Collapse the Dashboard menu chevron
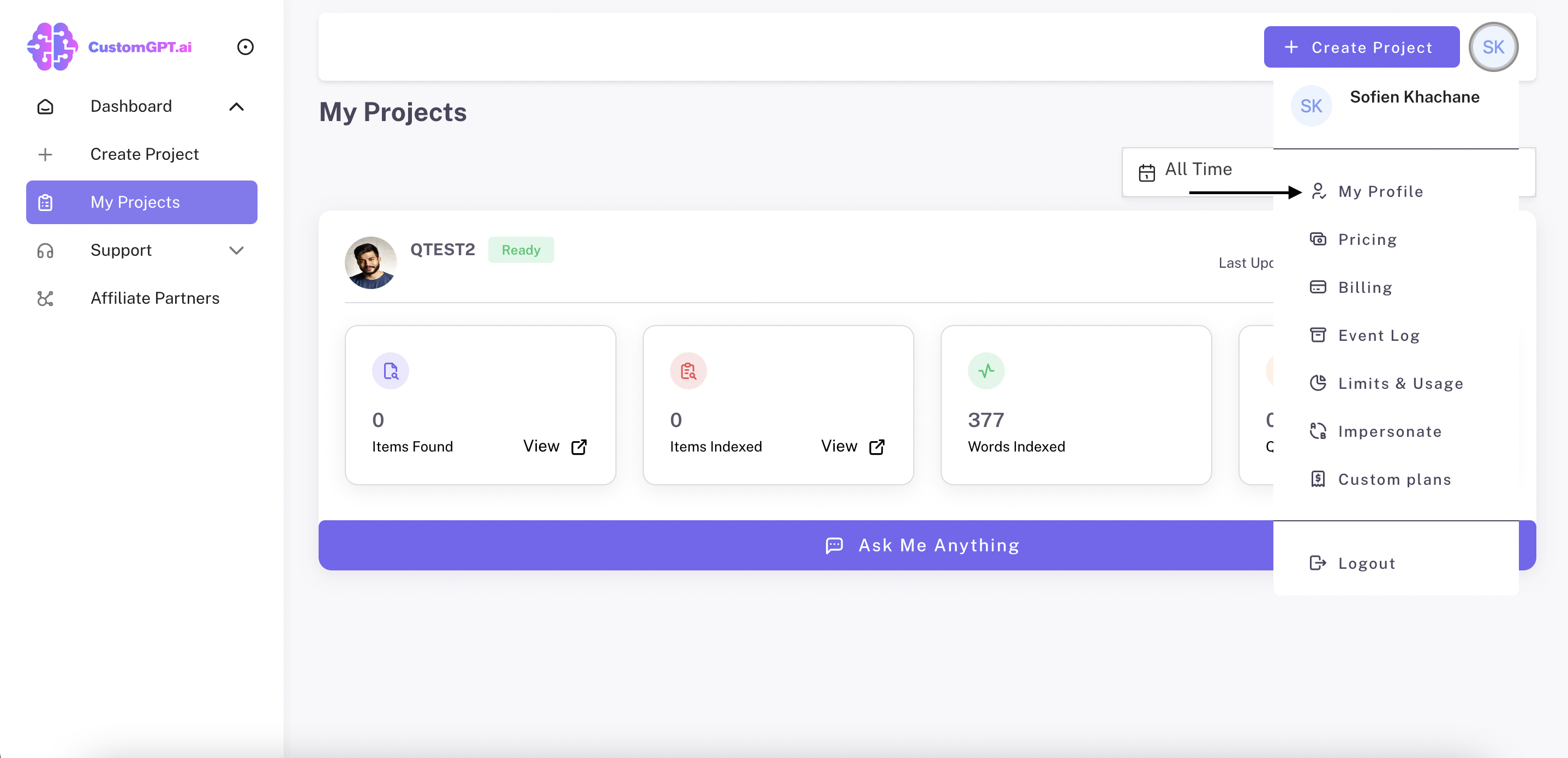 236,106
